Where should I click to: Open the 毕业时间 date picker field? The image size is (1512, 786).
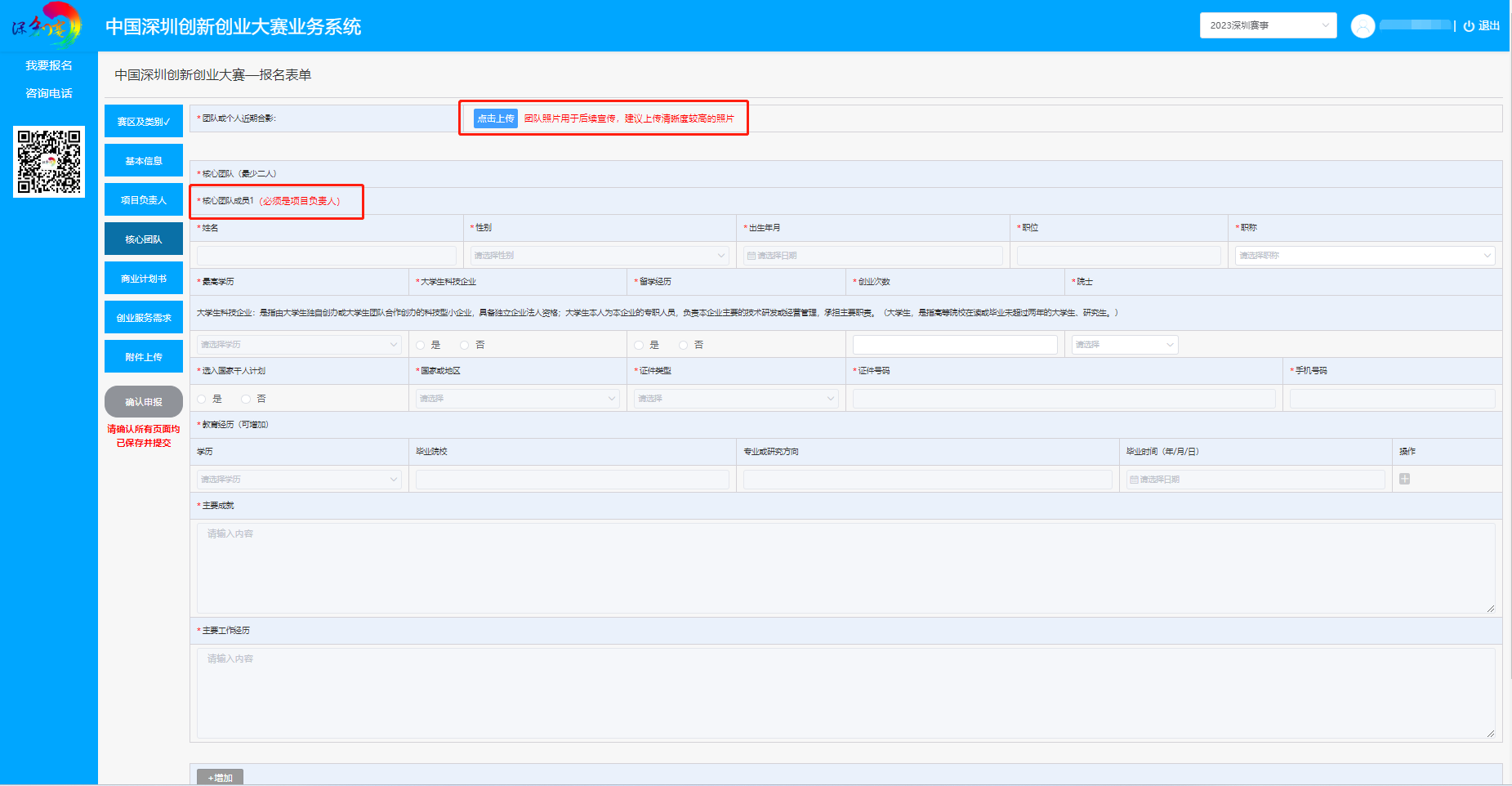pyautogui.click(x=1255, y=480)
